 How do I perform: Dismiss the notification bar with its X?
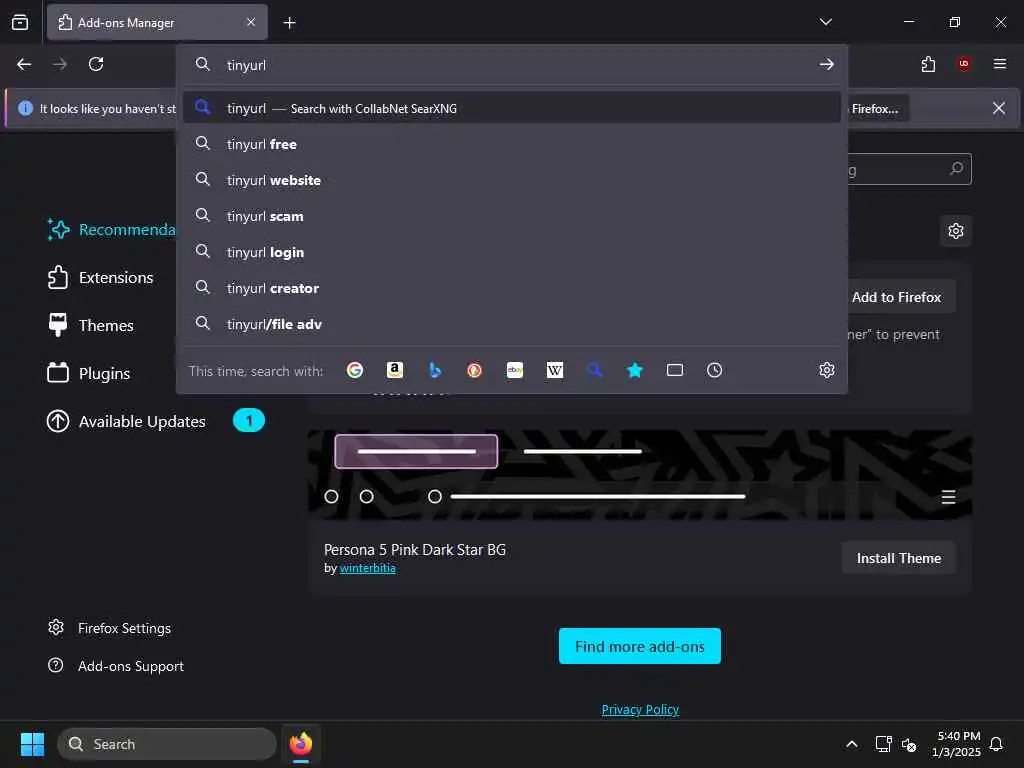[999, 108]
